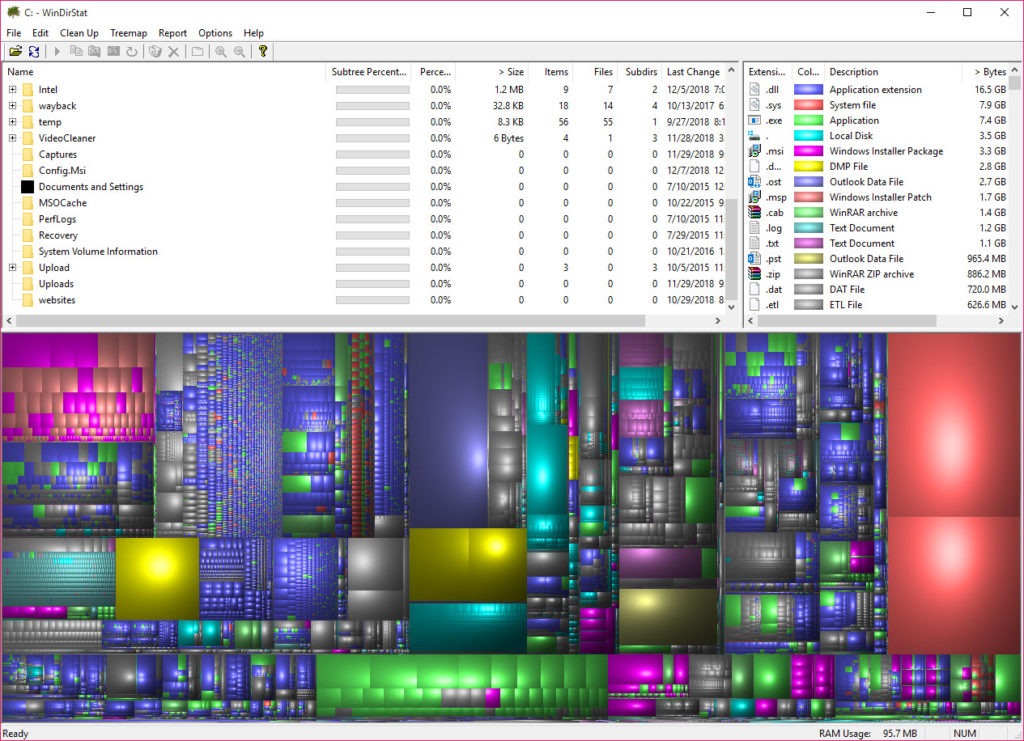Viewport: 1024px width, 741px height.
Task: Click the blue swatch for .dll
Action: point(808,89)
